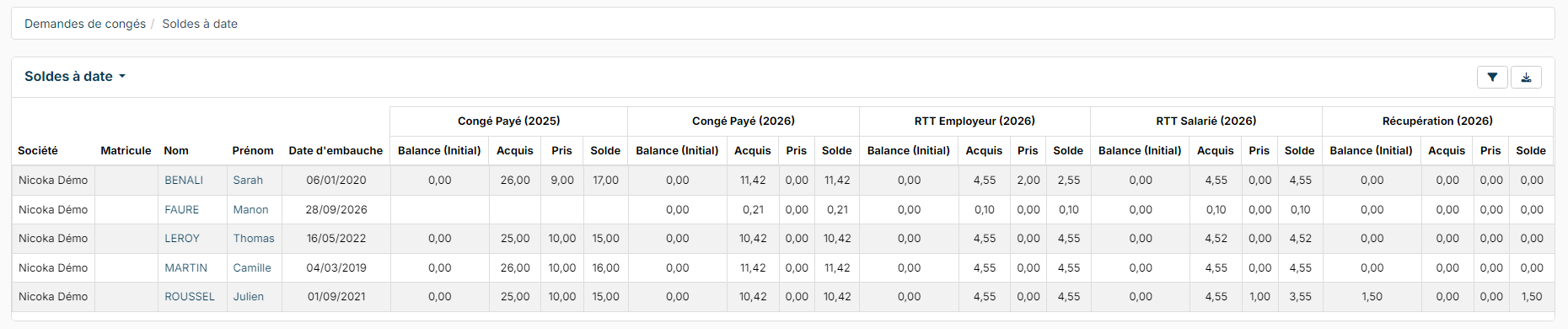
Task: Click ROUSSEL's RTT Salarié pris 1,00
Action: point(1259,296)
